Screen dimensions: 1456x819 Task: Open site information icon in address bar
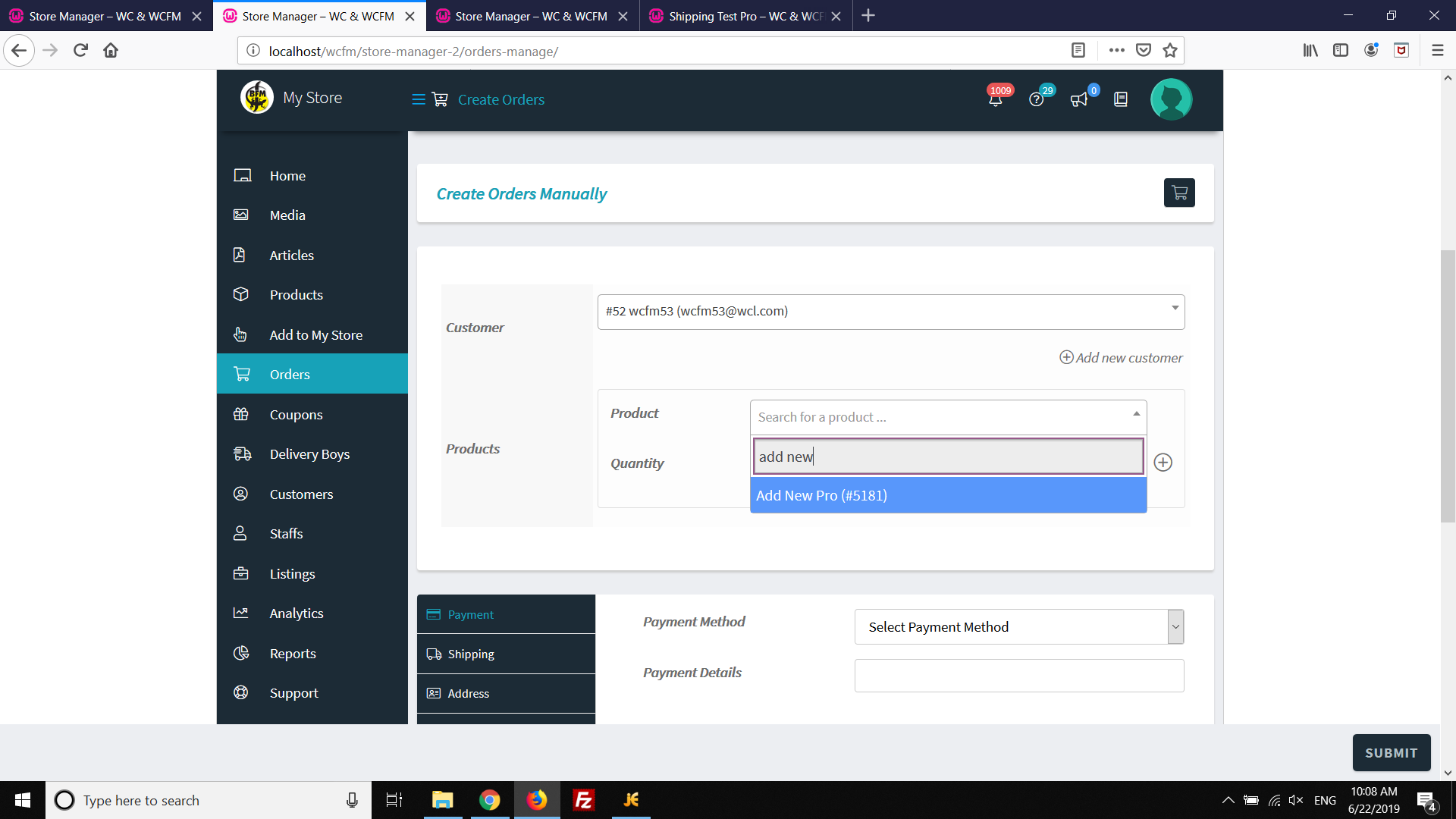[253, 51]
